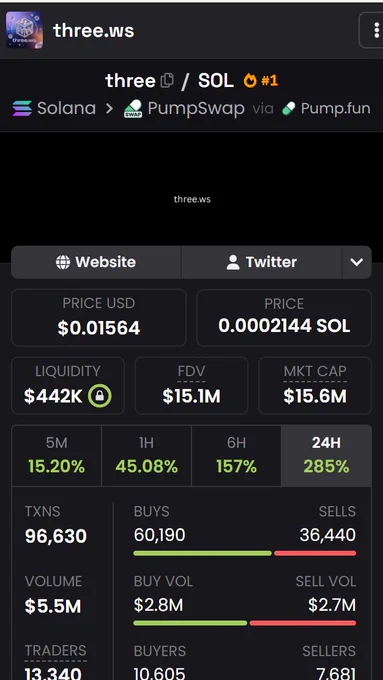Copy the three token address icon
This screenshot has height=680, width=383.
(x=167, y=81)
